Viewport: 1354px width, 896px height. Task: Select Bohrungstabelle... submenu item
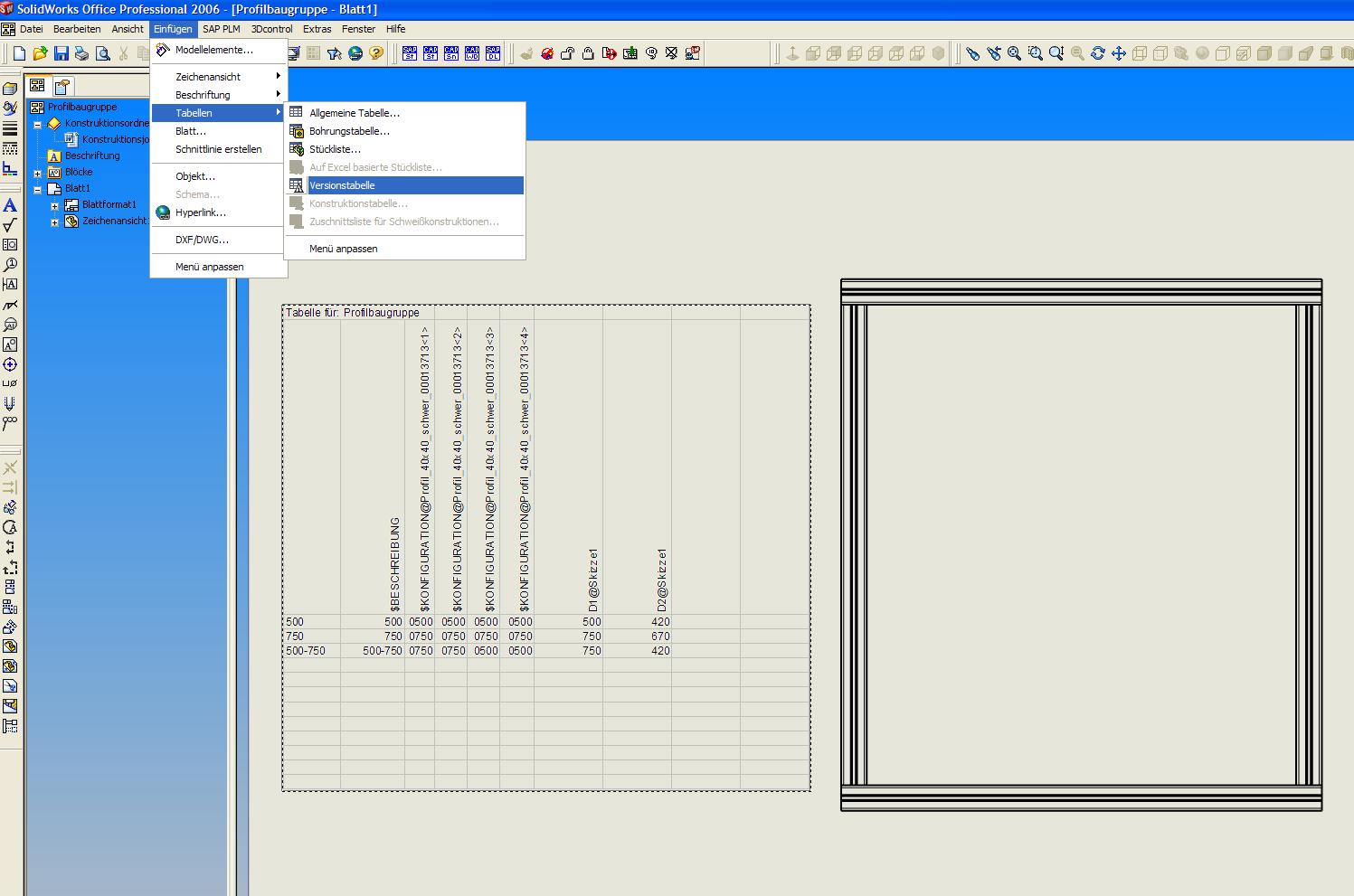pos(405,131)
